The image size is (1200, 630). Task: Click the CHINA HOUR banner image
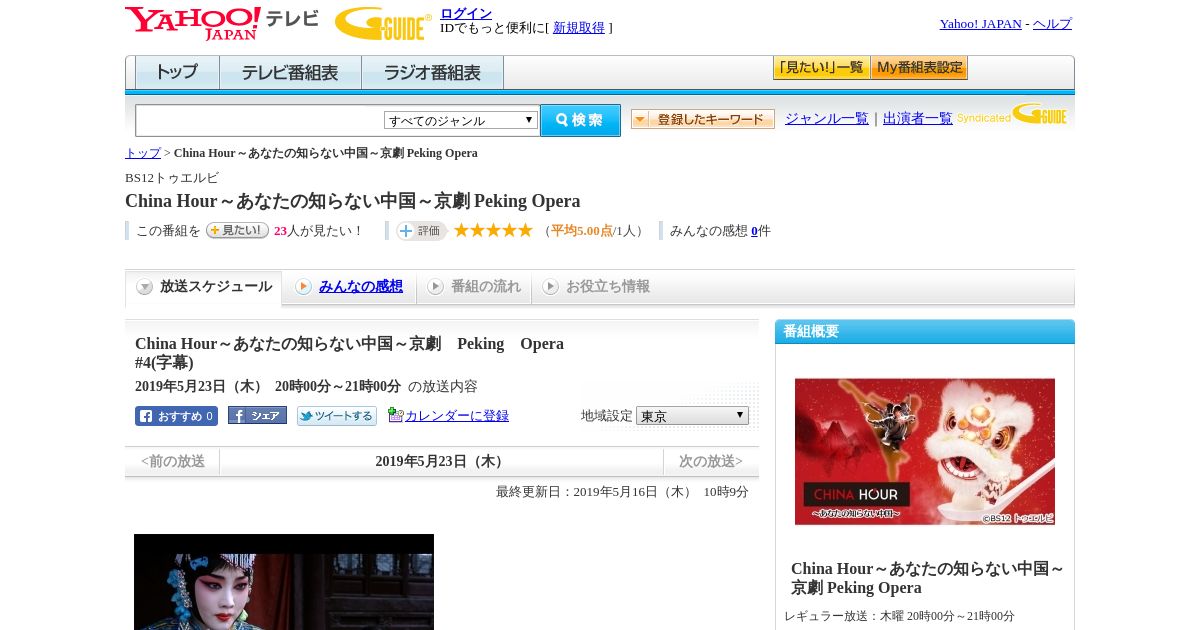click(x=925, y=451)
